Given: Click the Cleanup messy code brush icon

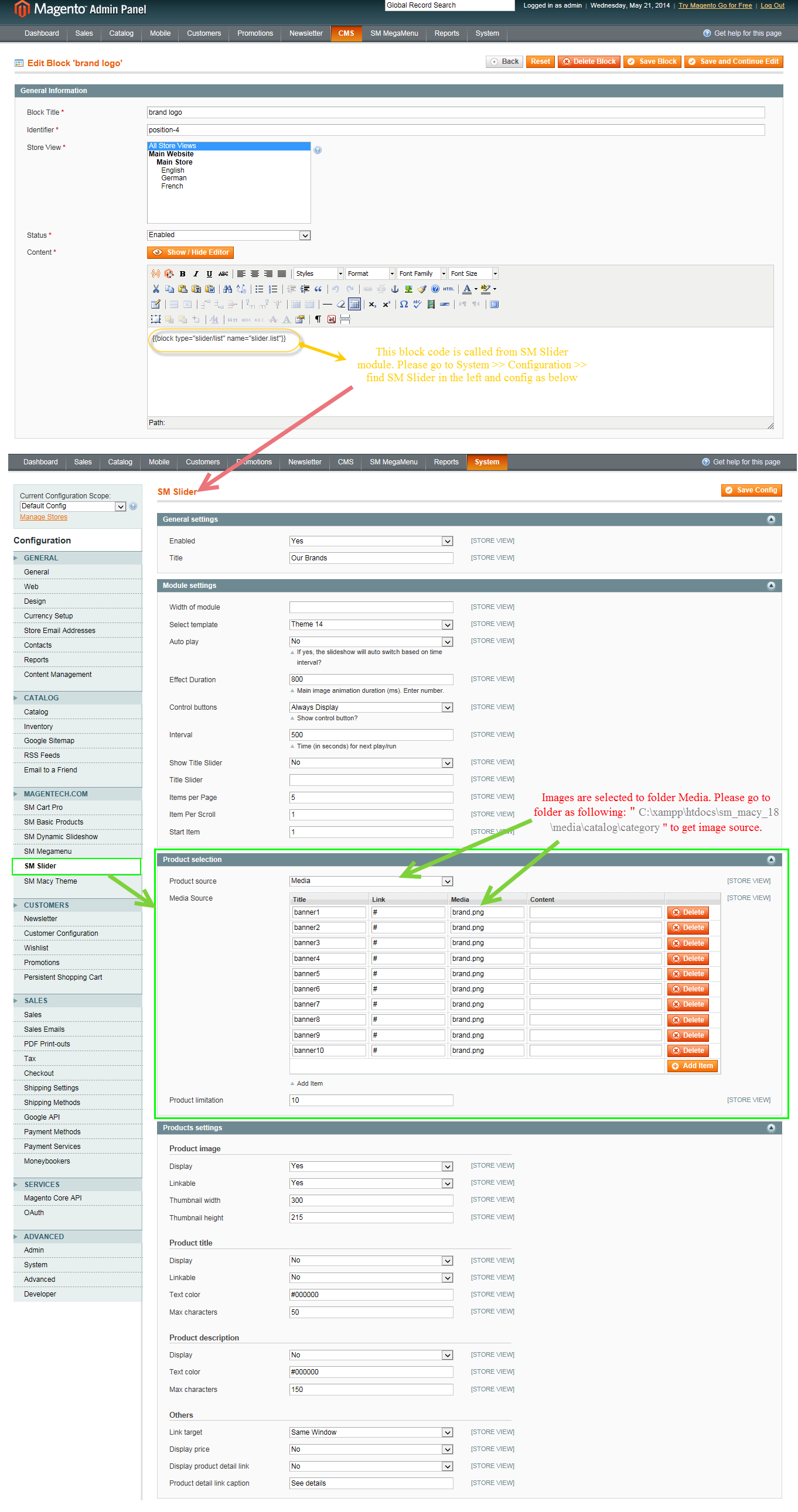Looking at the screenshot, I should 422,289.
